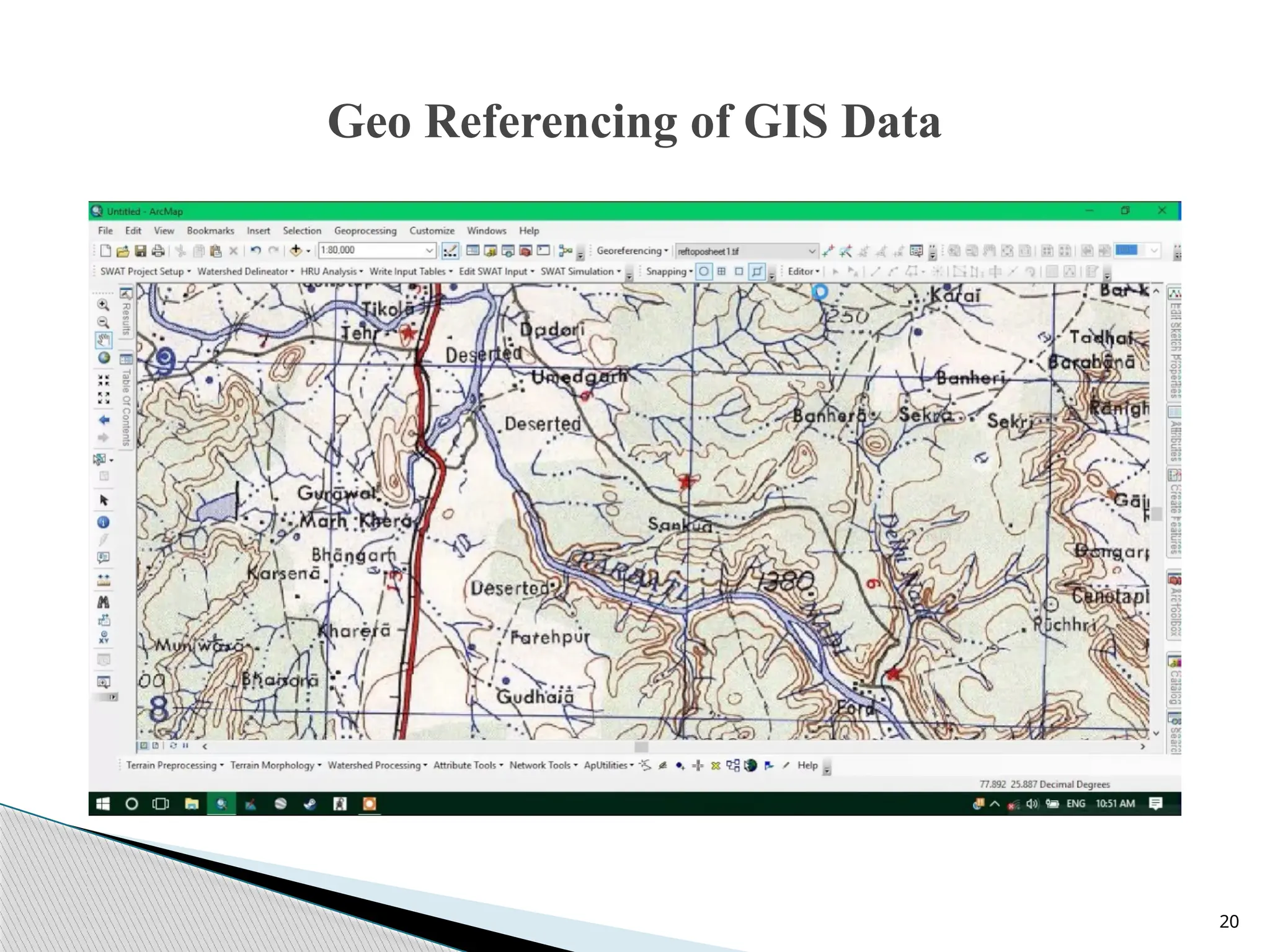Click the Add Control Points tool
The height and width of the screenshot is (952, 1270).
(828, 251)
